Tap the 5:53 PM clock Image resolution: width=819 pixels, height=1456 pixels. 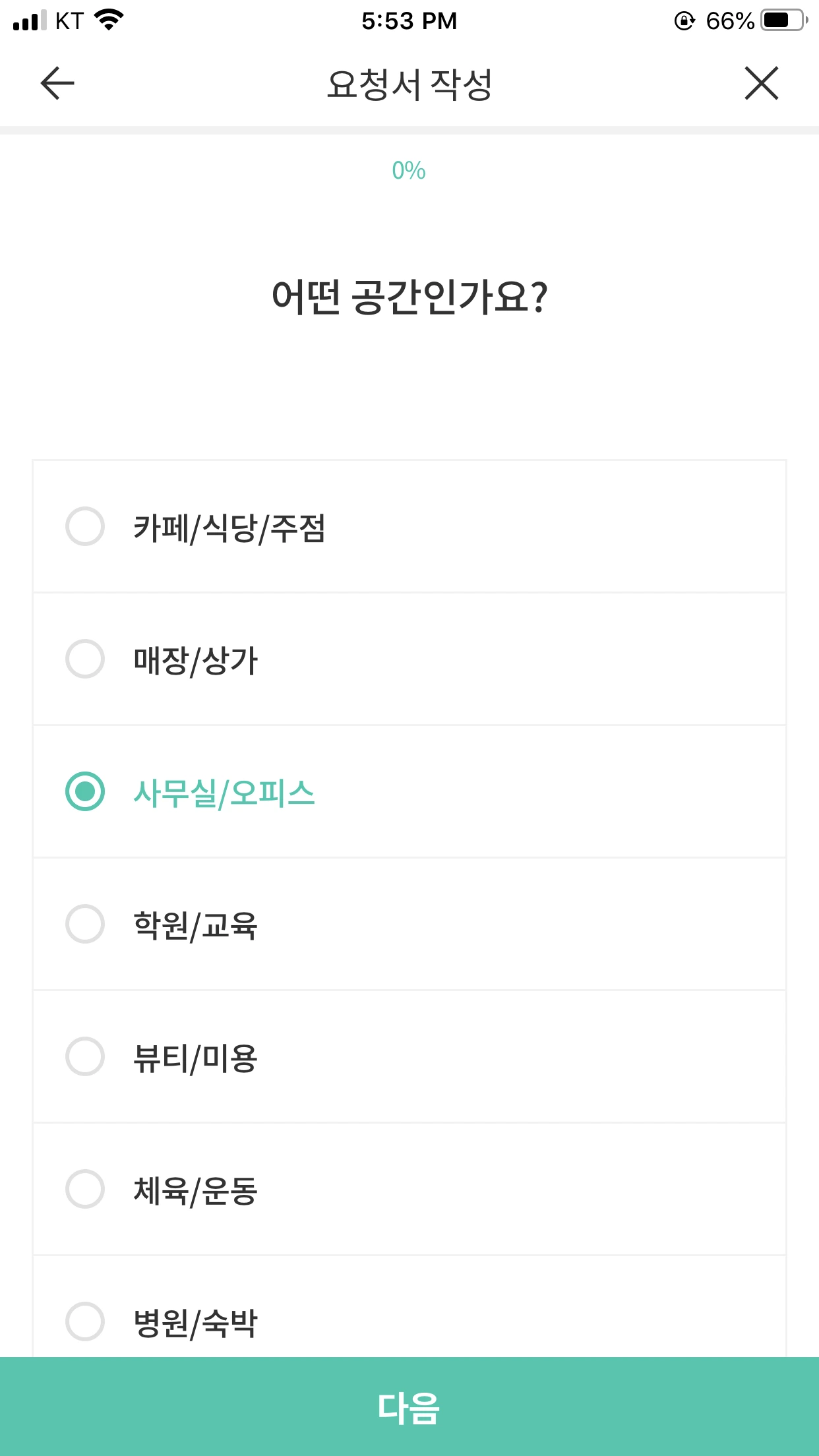tap(409, 21)
